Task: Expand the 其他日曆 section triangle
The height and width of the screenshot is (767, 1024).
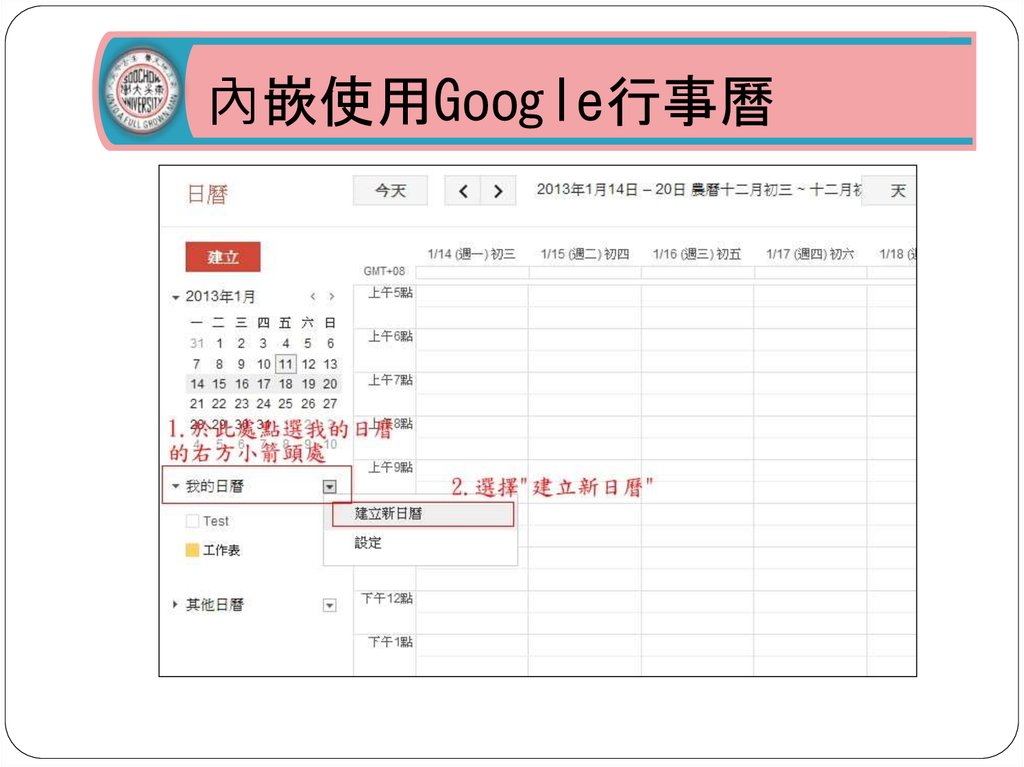Action: [175, 604]
